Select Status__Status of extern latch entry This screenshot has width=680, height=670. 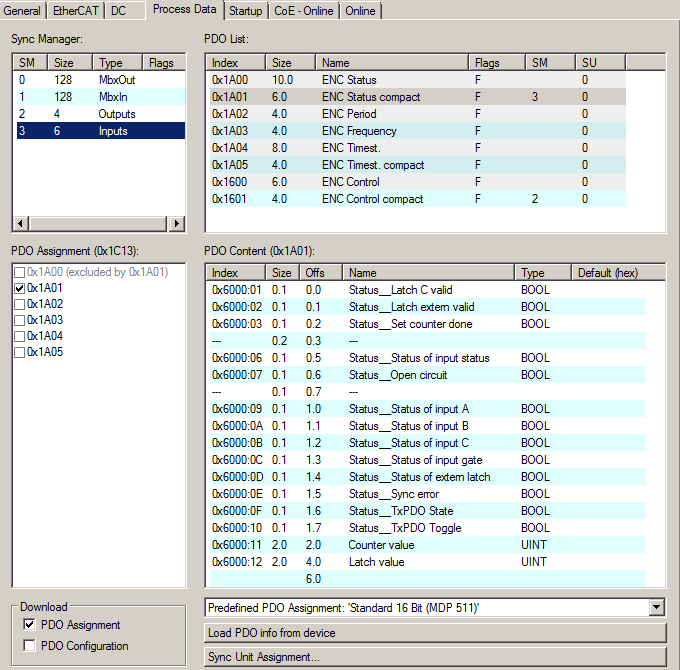(428, 477)
